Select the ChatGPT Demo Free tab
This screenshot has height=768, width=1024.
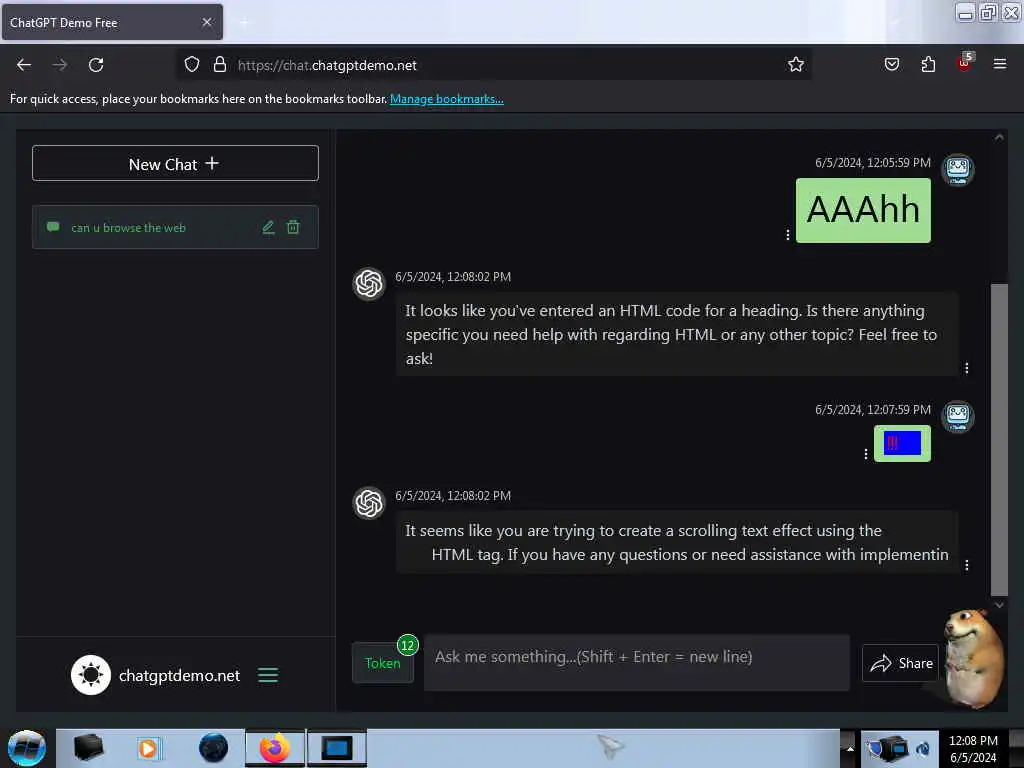click(112, 22)
